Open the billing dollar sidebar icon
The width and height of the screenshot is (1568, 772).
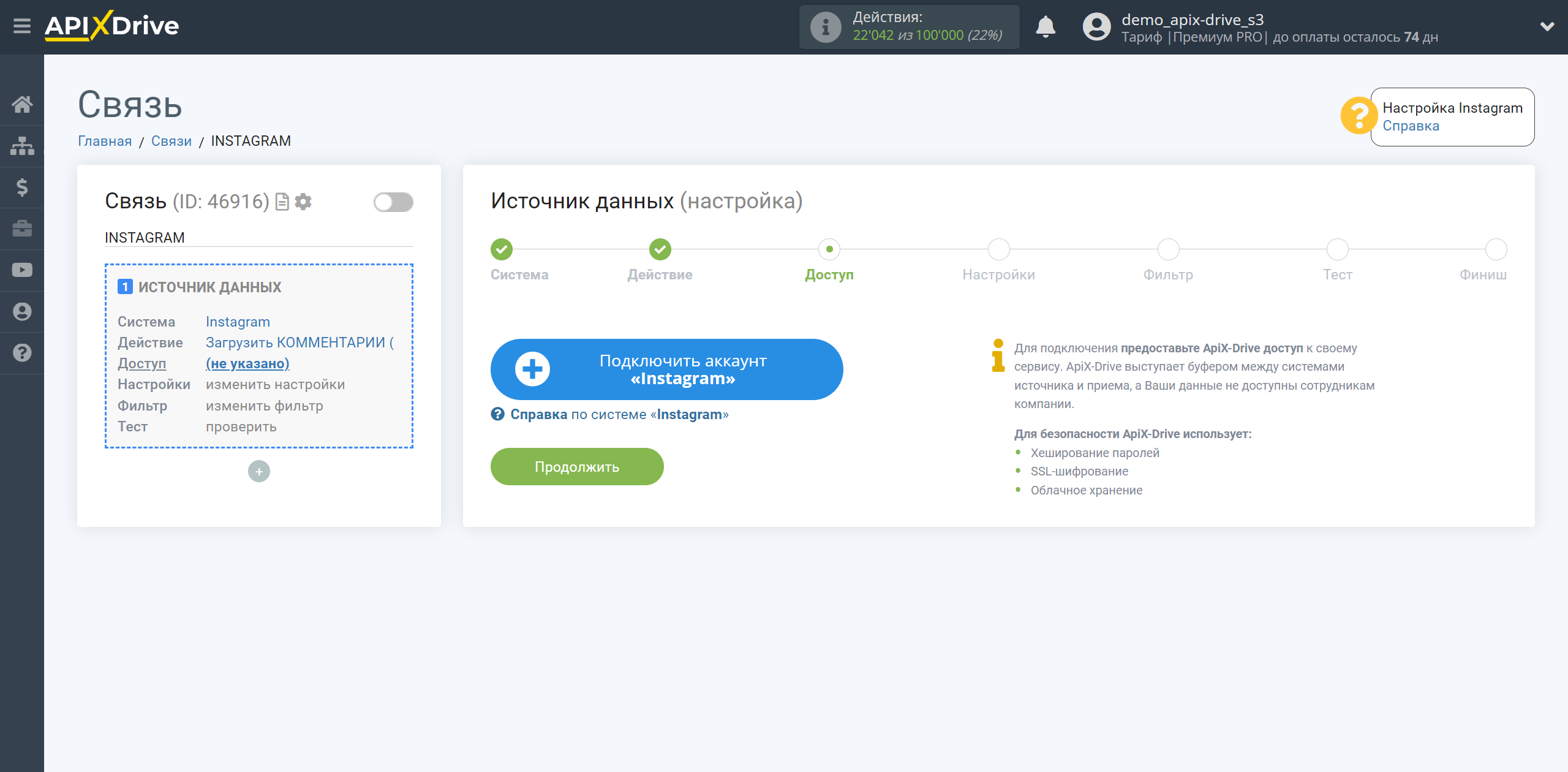pyautogui.click(x=22, y=187)
